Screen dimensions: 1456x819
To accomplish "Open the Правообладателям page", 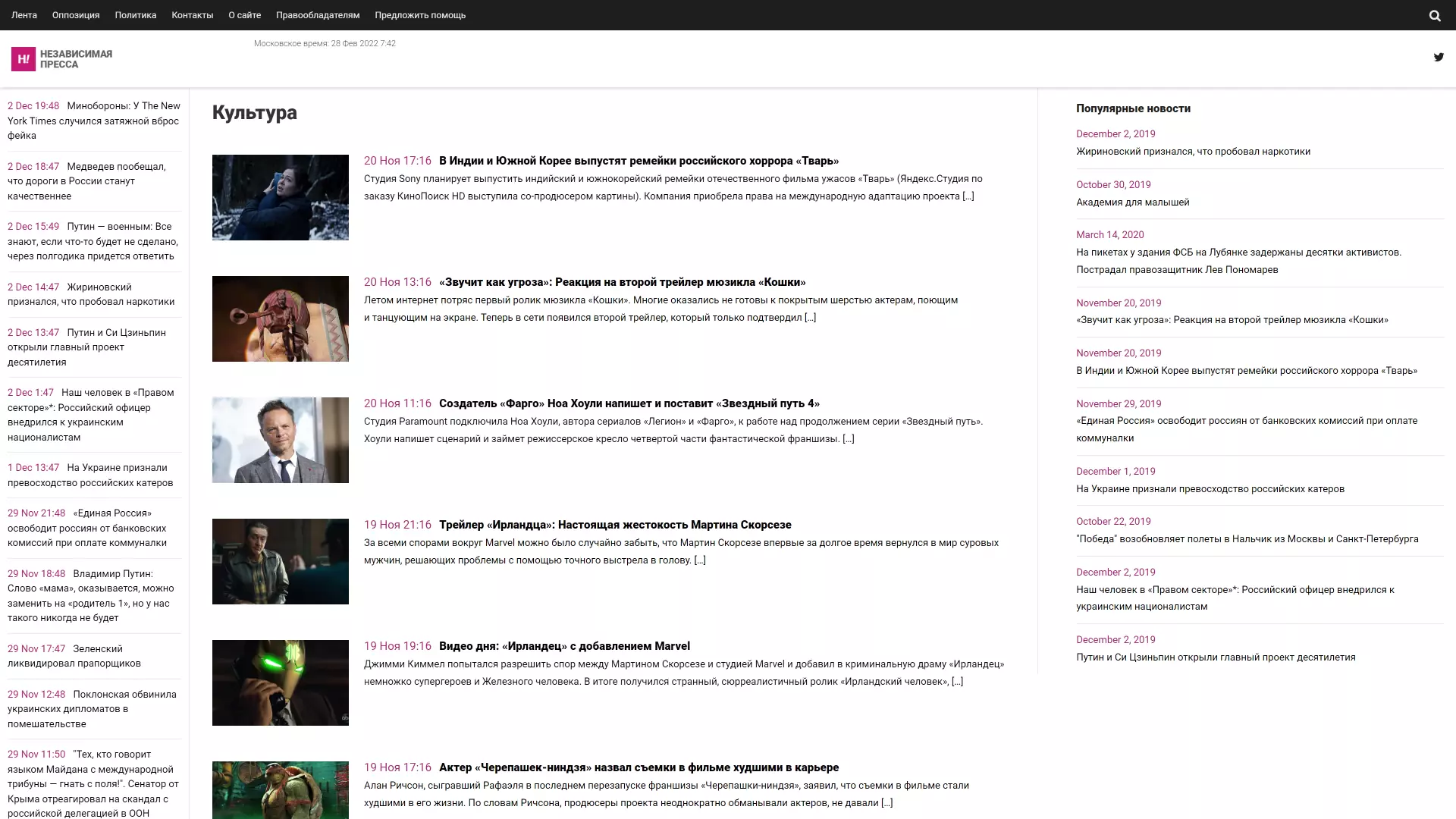I will [x=318, y=15].
